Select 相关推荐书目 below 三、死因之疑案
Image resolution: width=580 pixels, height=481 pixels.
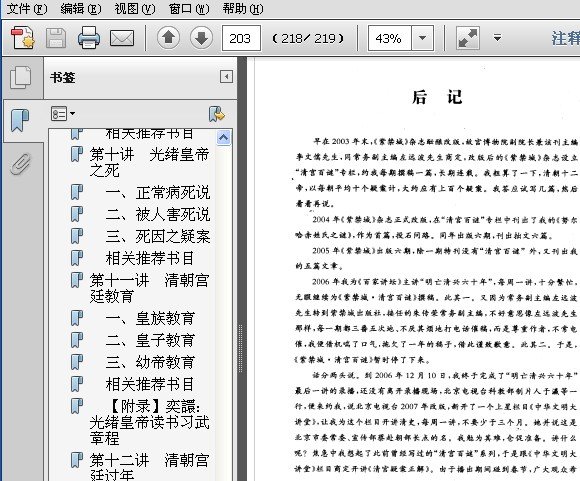(x=149, y=258)
